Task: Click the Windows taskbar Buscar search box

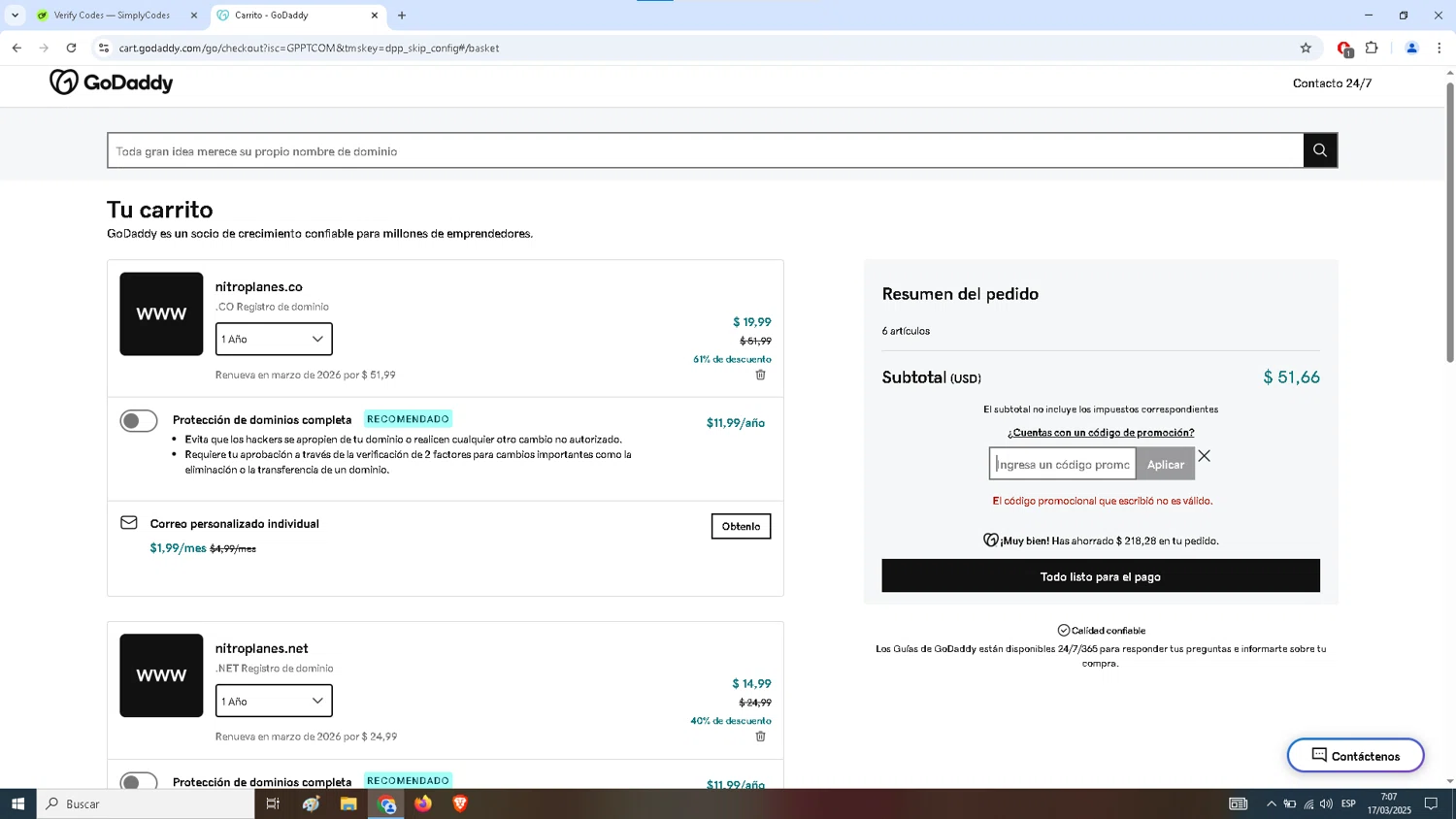Action: click(146, 803)
